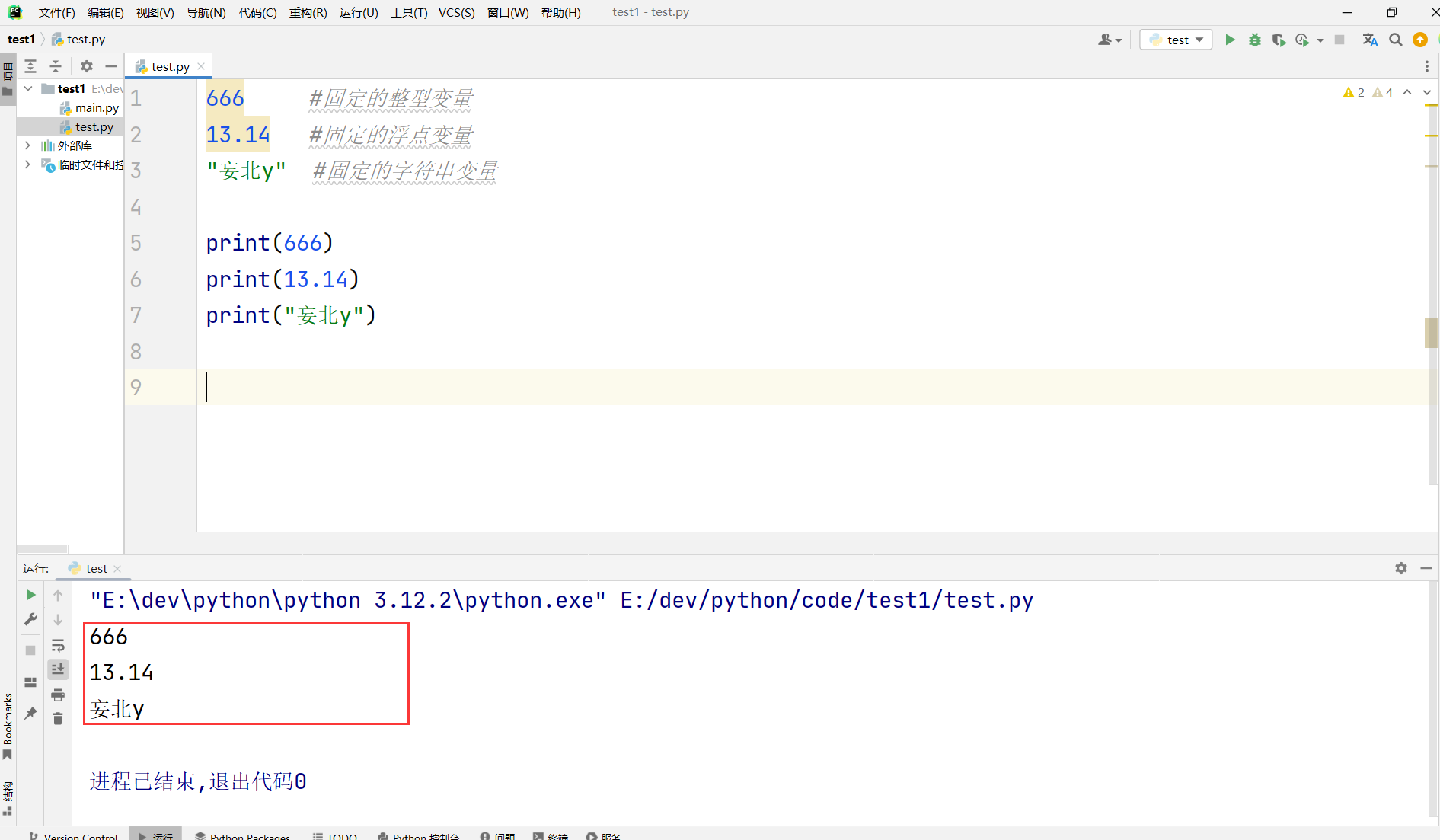Viewport: 1440px width, 840px height.
Task: Close the test.py editor tab
Action: pyautogui.click(x=201, y=66)
